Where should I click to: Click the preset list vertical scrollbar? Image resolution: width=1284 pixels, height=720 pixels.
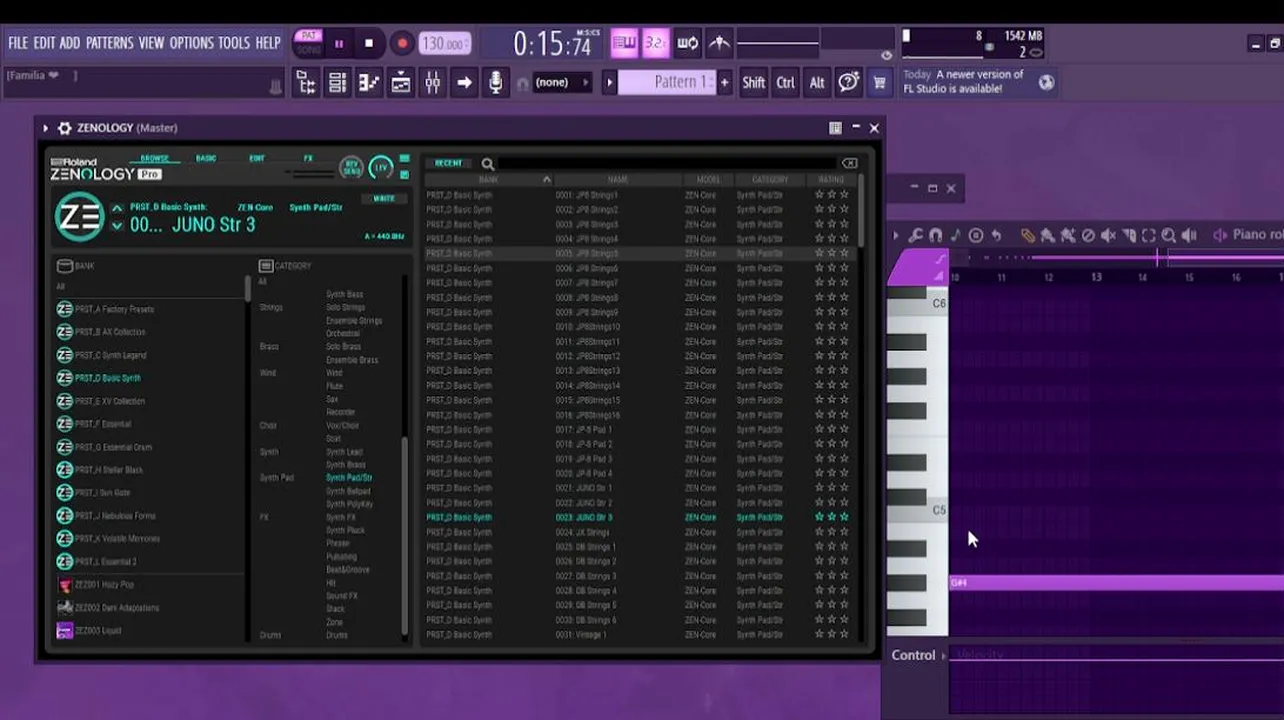coord(860,212)
